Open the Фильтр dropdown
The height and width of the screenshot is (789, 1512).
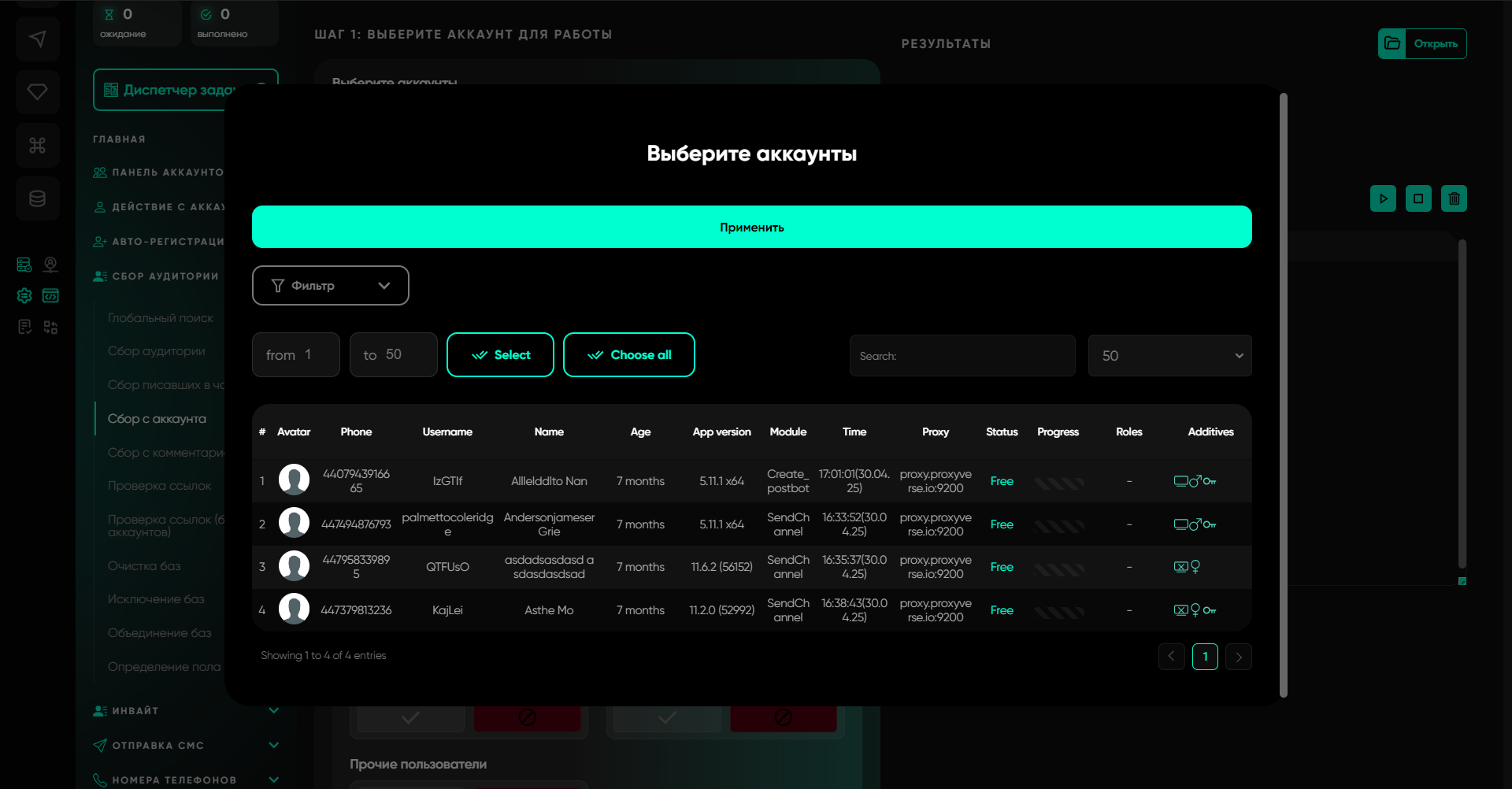330,285
